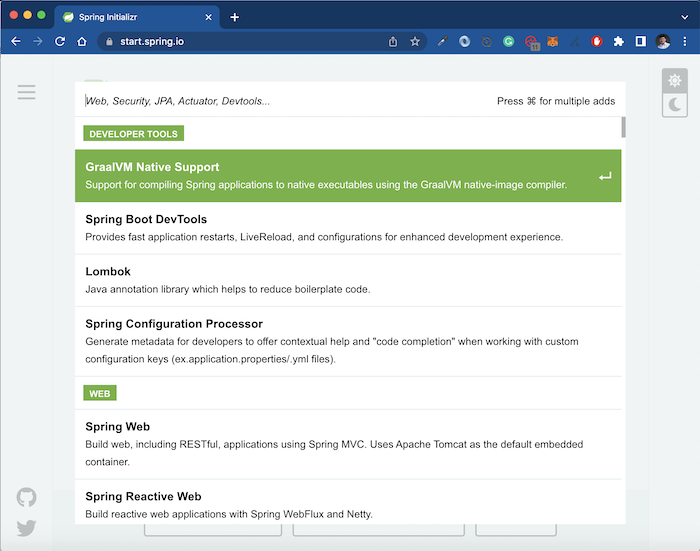The image size is (700, 551).
Task: Go forward using browser forward arrow
Action: [x=38, y=42]
